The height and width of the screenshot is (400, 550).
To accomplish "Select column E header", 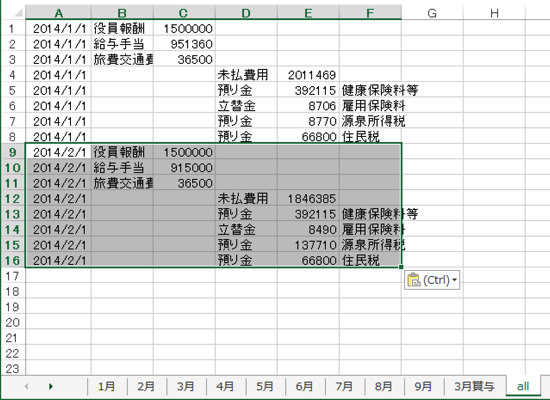I will [x=308, y=13].
